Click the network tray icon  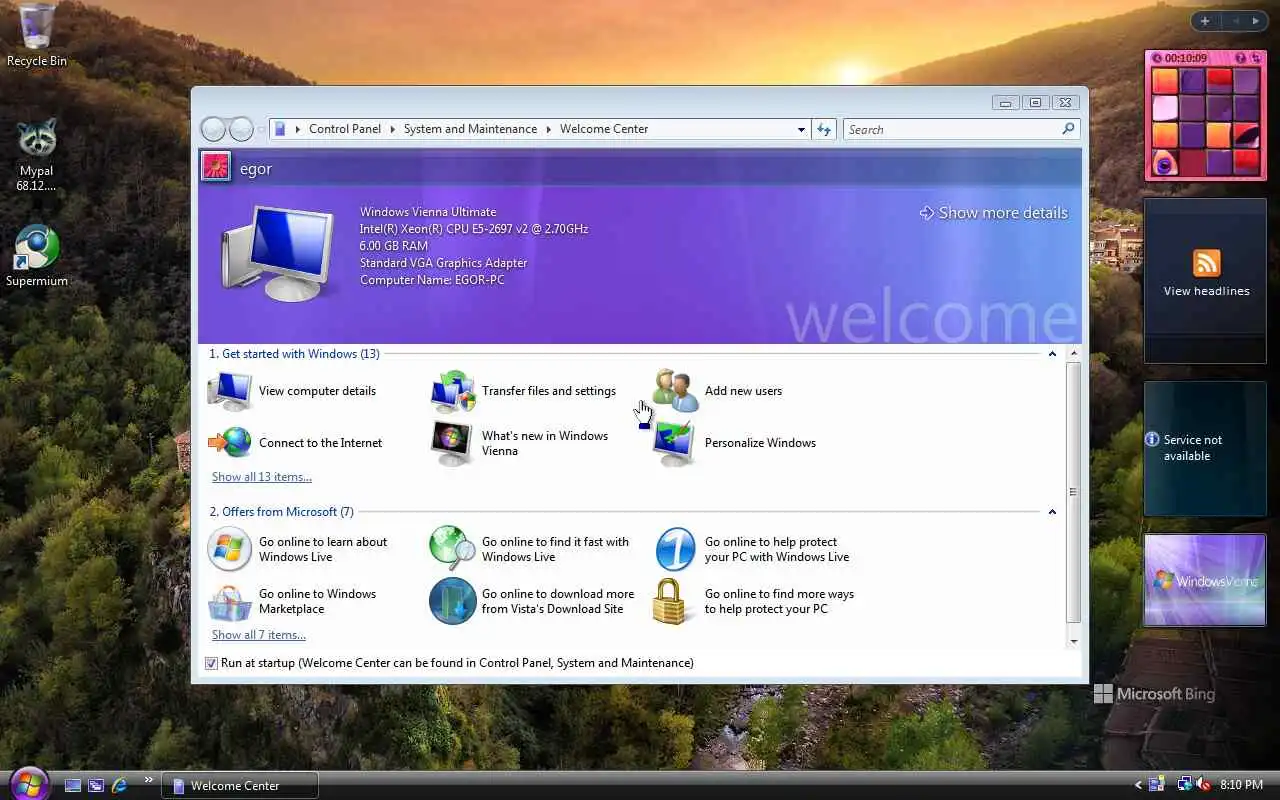(x=1185, y=785)
